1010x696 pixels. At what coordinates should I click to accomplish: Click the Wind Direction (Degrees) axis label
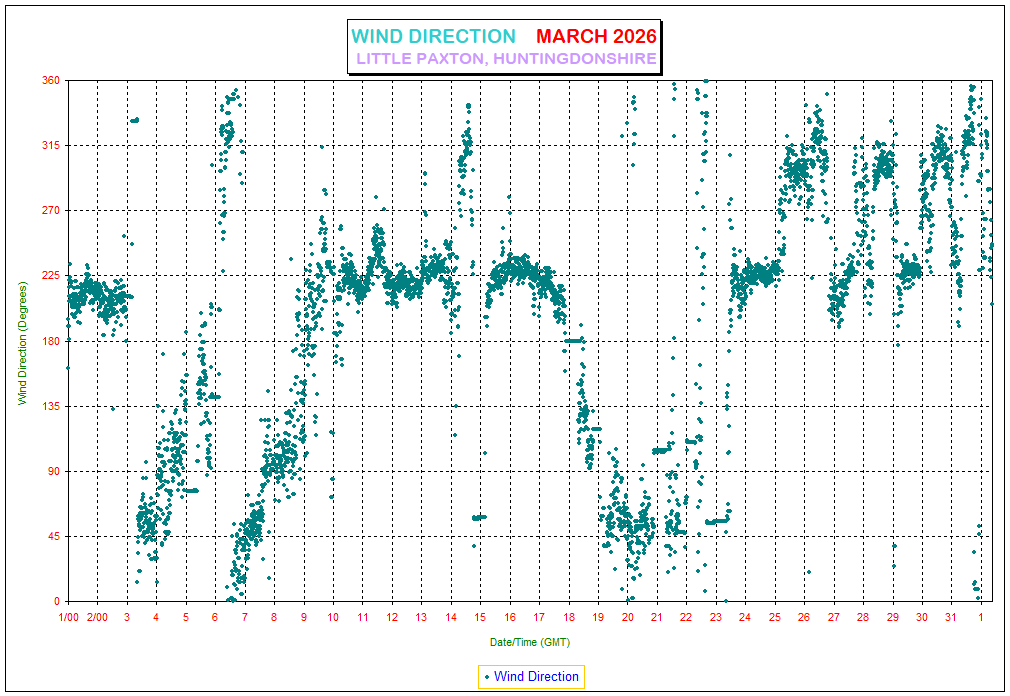coord(22,341)
